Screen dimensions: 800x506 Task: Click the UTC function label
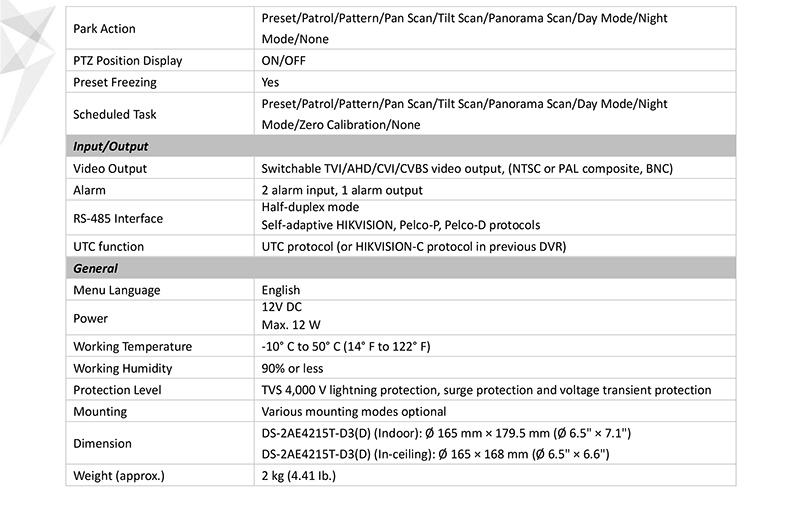(x=109, y=246)
